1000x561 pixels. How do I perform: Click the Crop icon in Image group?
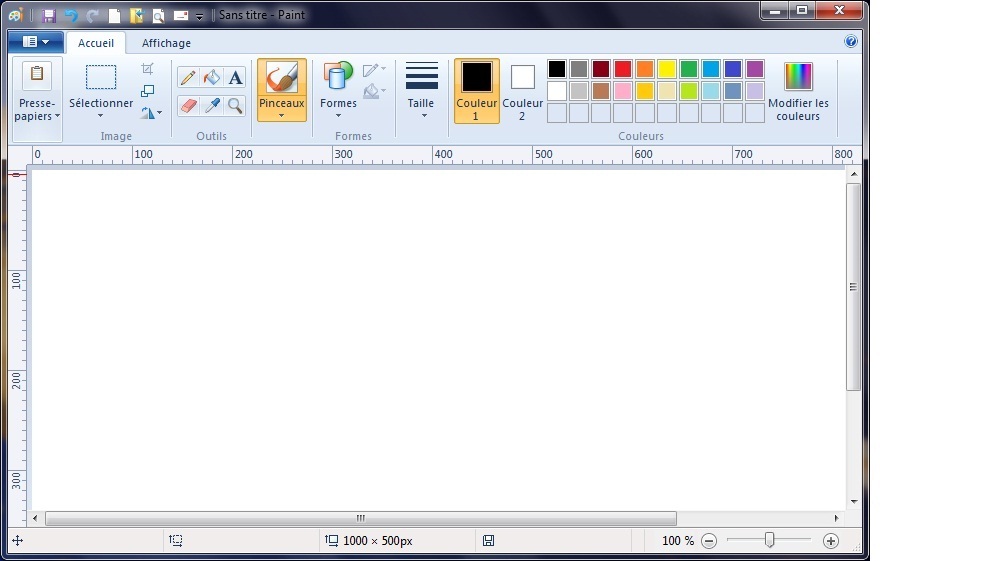coord(148,69)
